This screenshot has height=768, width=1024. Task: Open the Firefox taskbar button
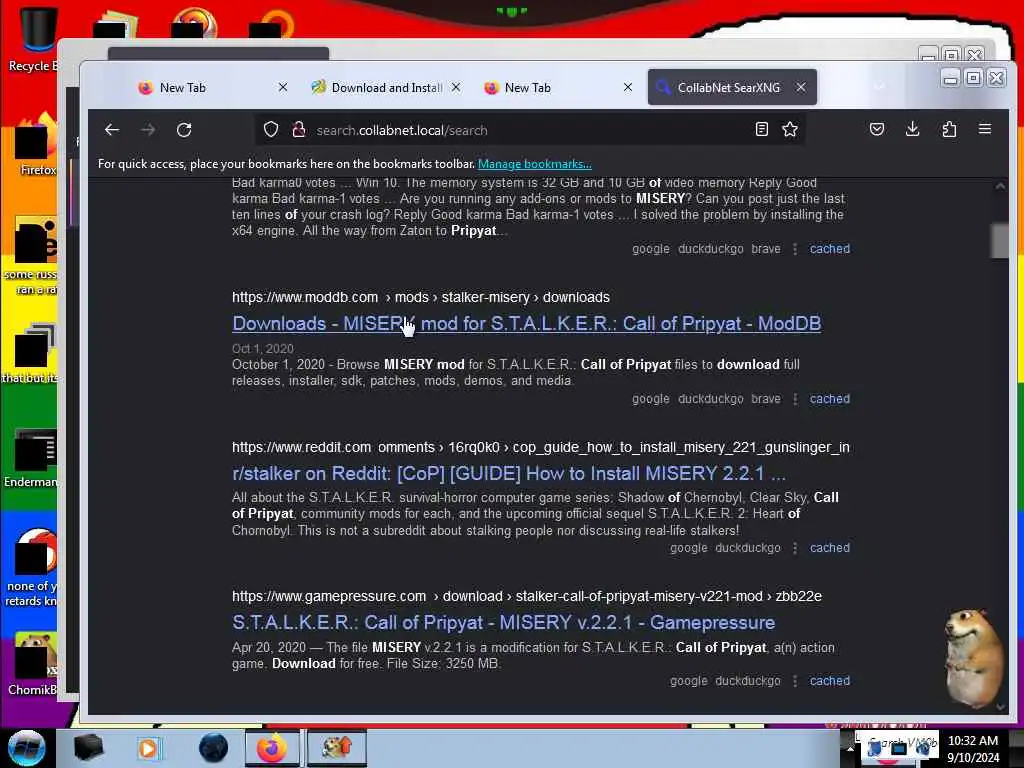pyautogui.click(x=272, y=748)
